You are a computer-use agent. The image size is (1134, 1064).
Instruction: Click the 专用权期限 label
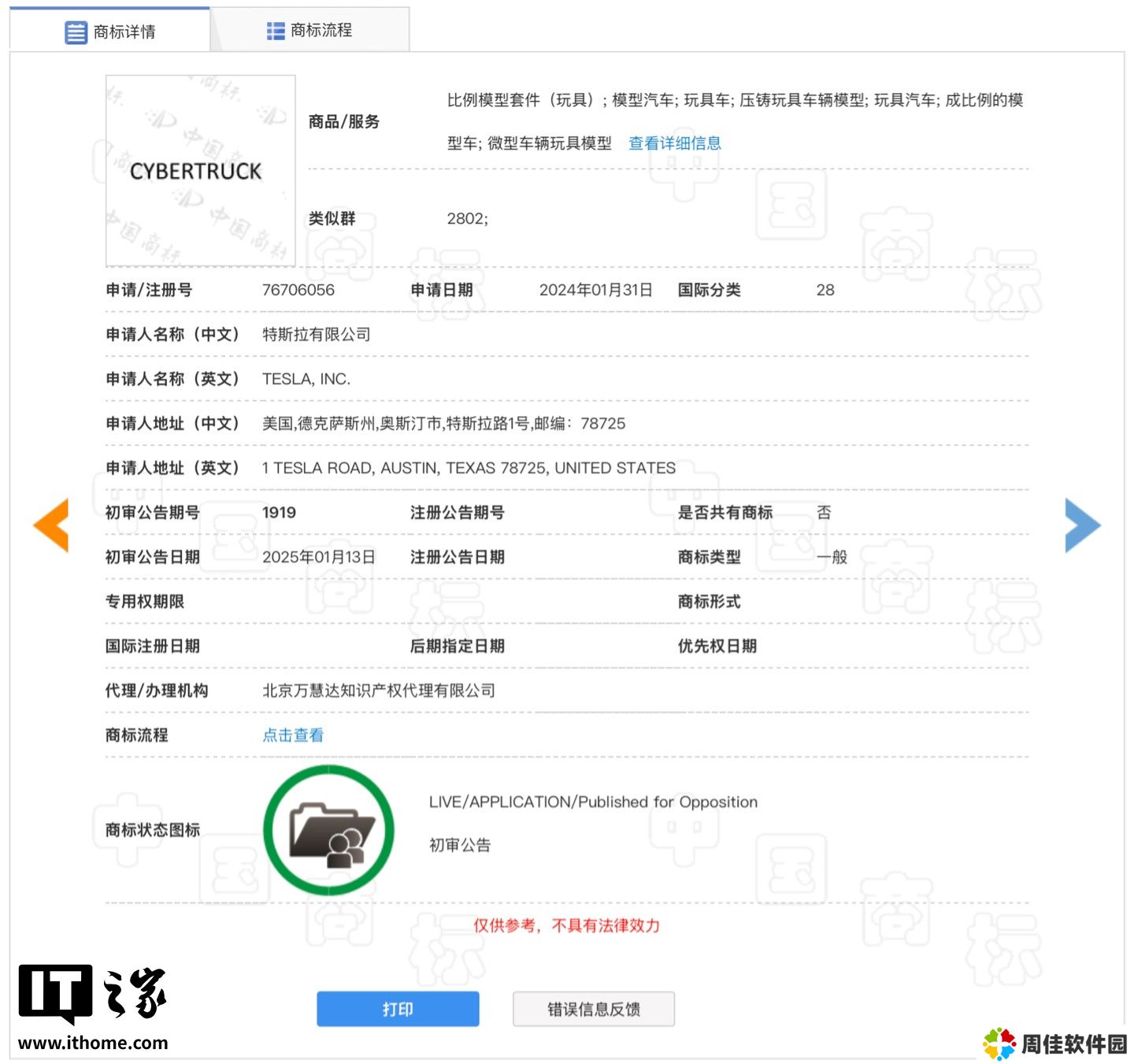click(145, 602)
